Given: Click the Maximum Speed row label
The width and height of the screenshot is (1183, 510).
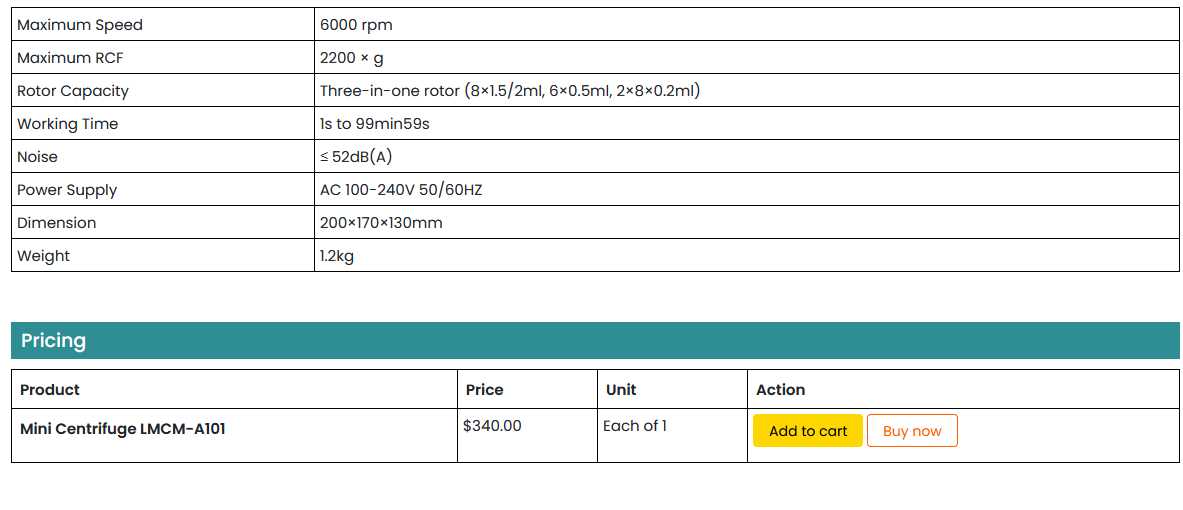Looking at the screenshot, I should click(x=80, y=25).
